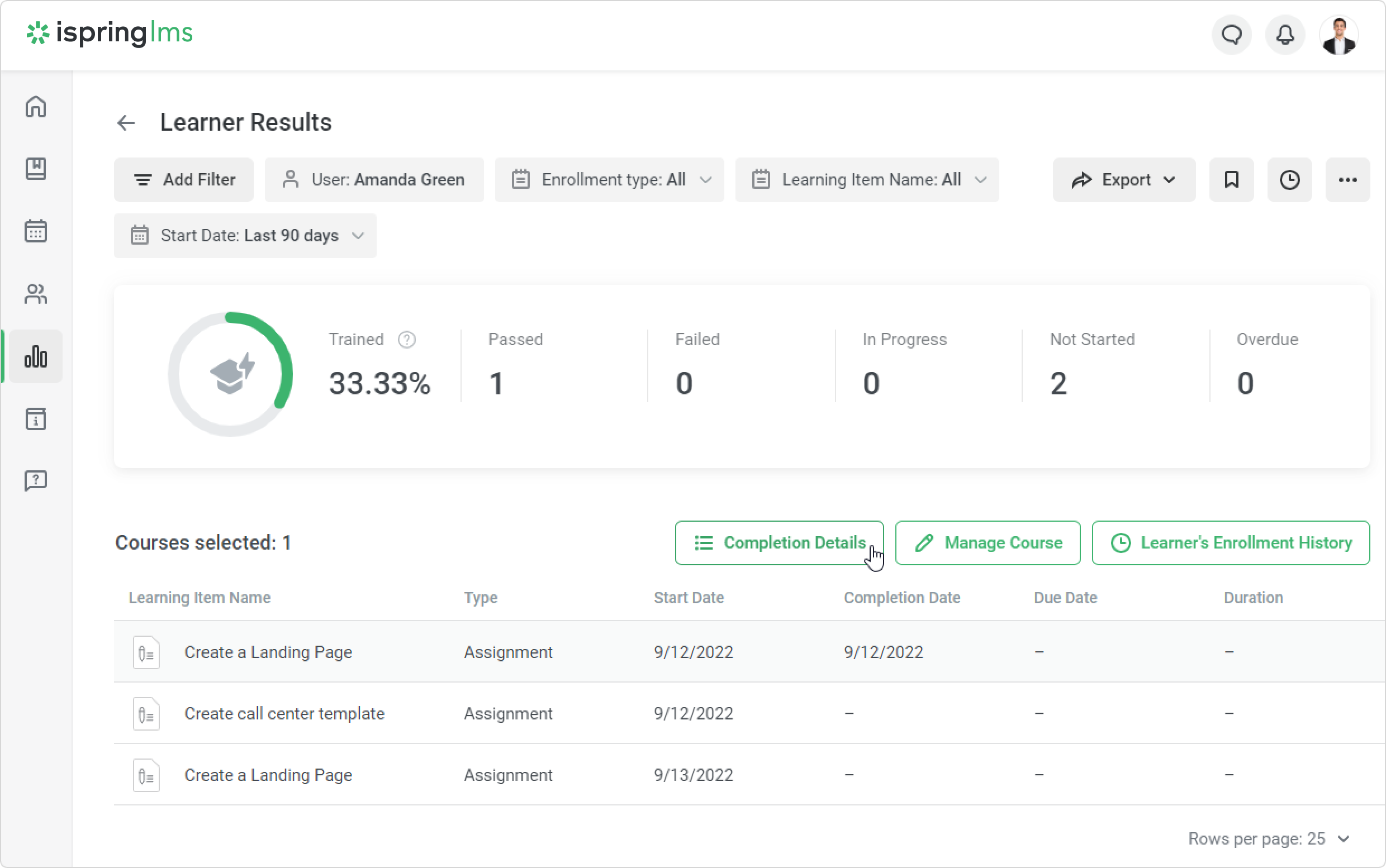
Task: Open the Reports bar chart sidebar icon
Action: click(36, 356)
